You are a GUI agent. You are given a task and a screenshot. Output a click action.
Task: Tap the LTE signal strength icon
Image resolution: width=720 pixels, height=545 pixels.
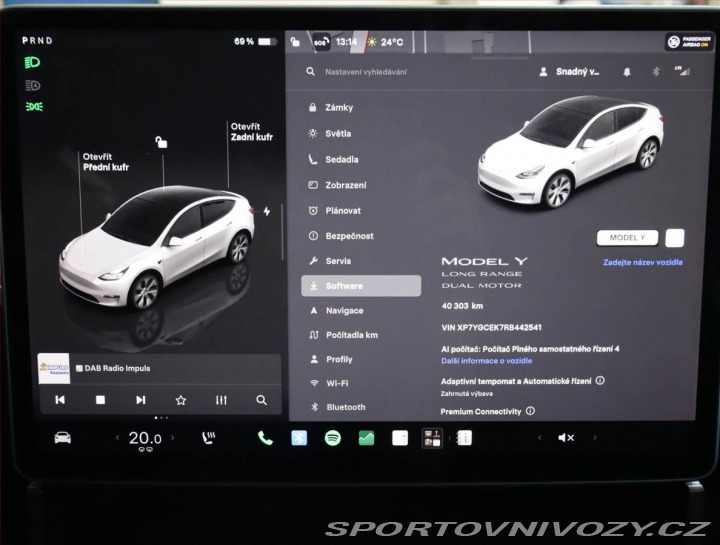coord(682,71)
